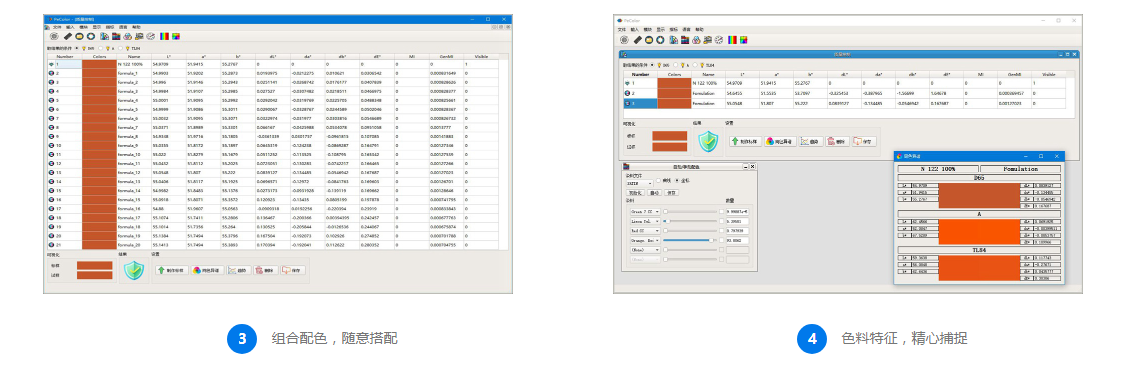
Task: Open the first menu bar item in right PeColor window
Action: 622,29
